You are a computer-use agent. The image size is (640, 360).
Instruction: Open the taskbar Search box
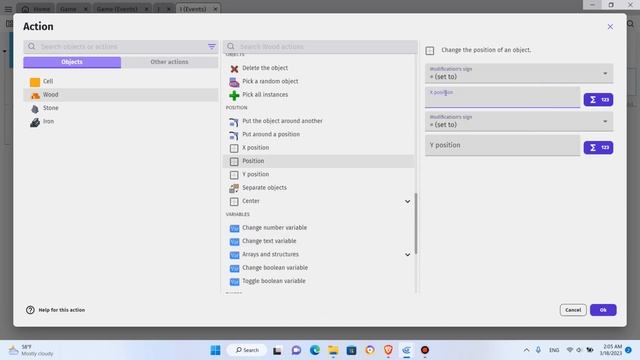coord(248,350)
